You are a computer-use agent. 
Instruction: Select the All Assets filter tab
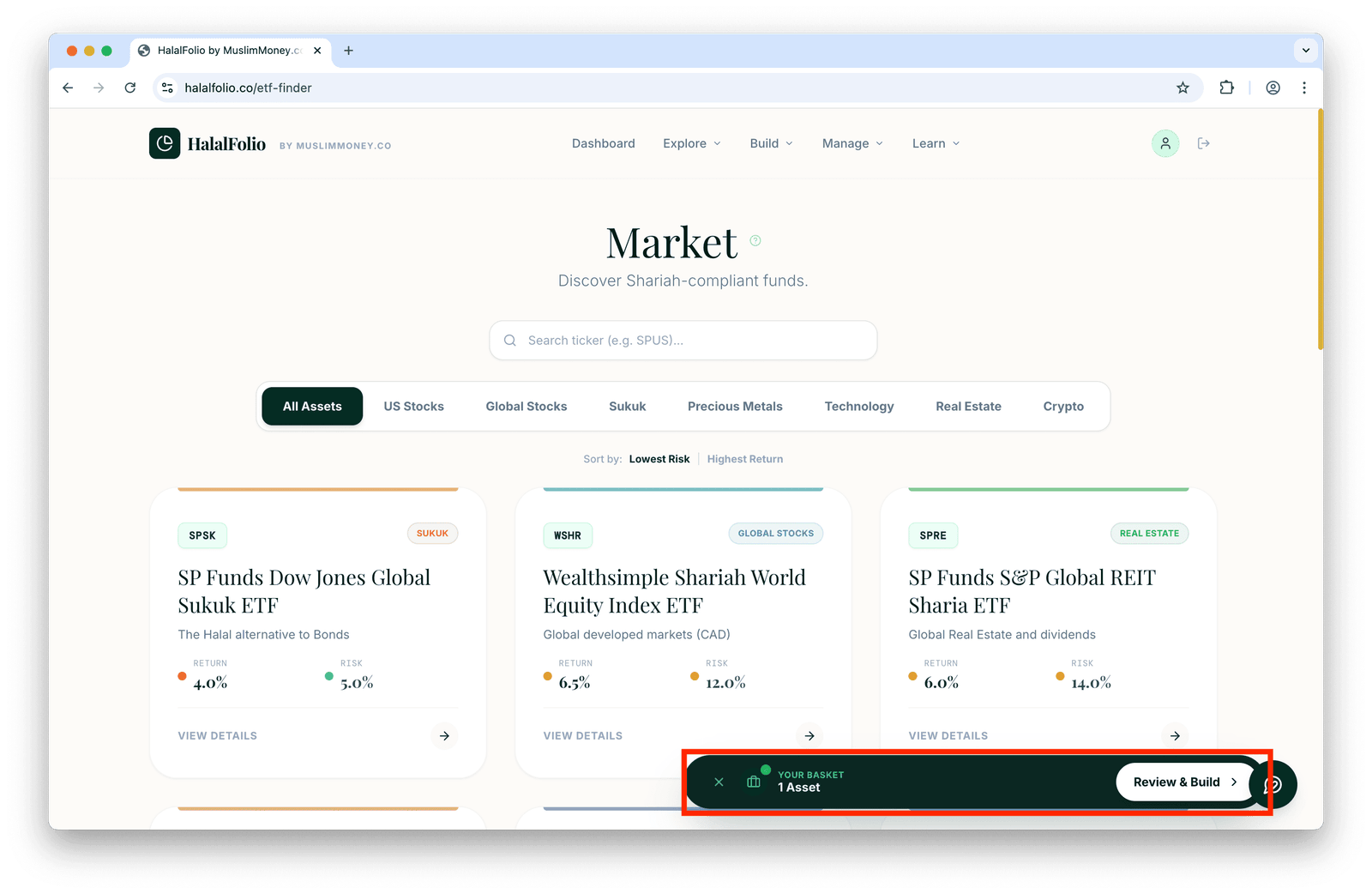[x=312, y=407]
